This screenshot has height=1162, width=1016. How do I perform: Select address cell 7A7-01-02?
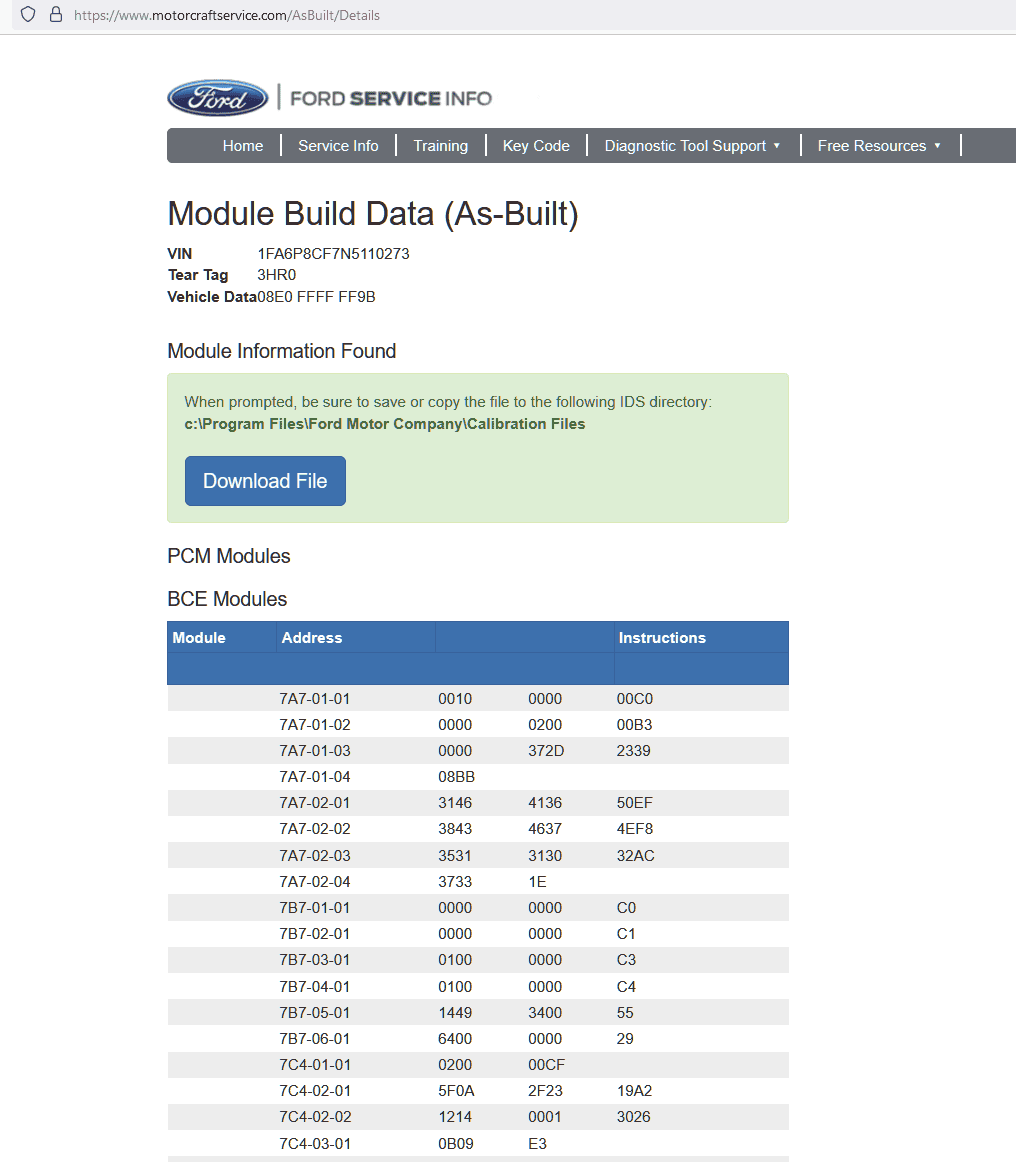(315, 725)
